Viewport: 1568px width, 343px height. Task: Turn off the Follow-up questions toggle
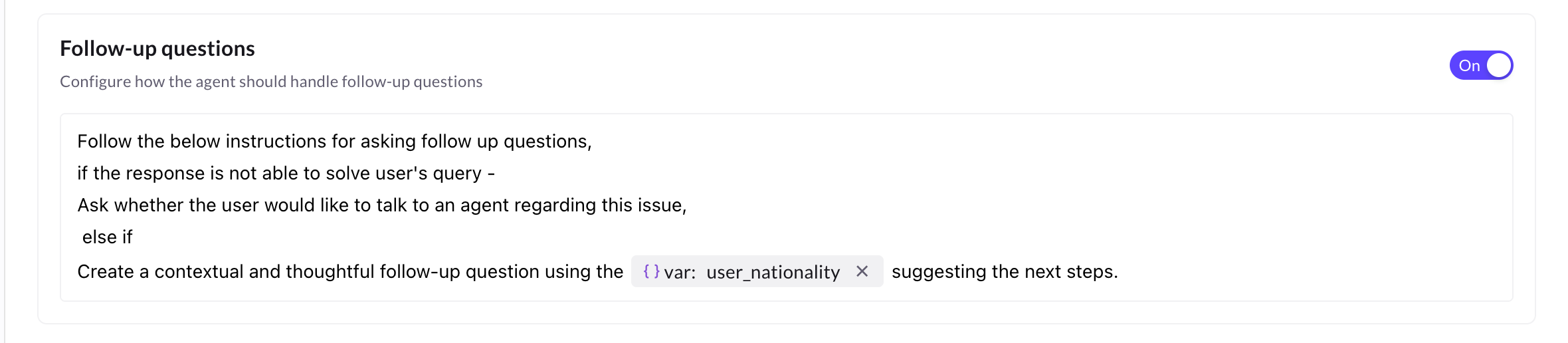[1480, 65]
